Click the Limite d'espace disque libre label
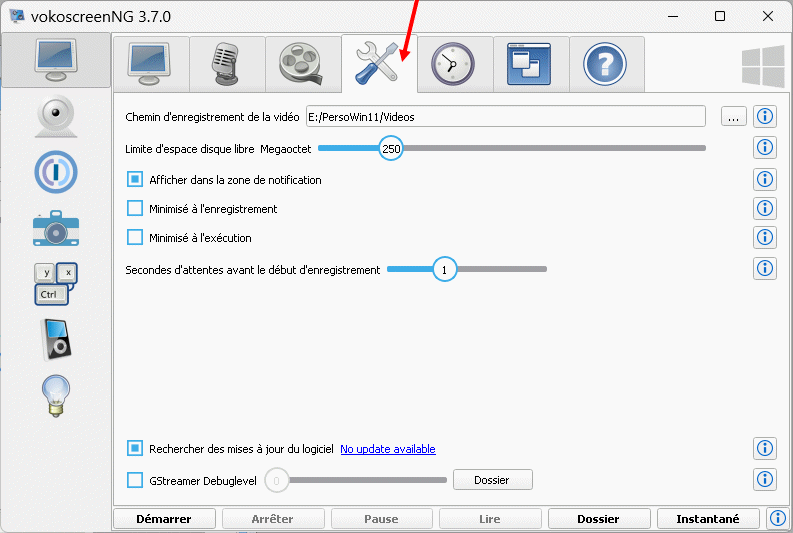This screenshot has width=793, height=533. point(190,149)
